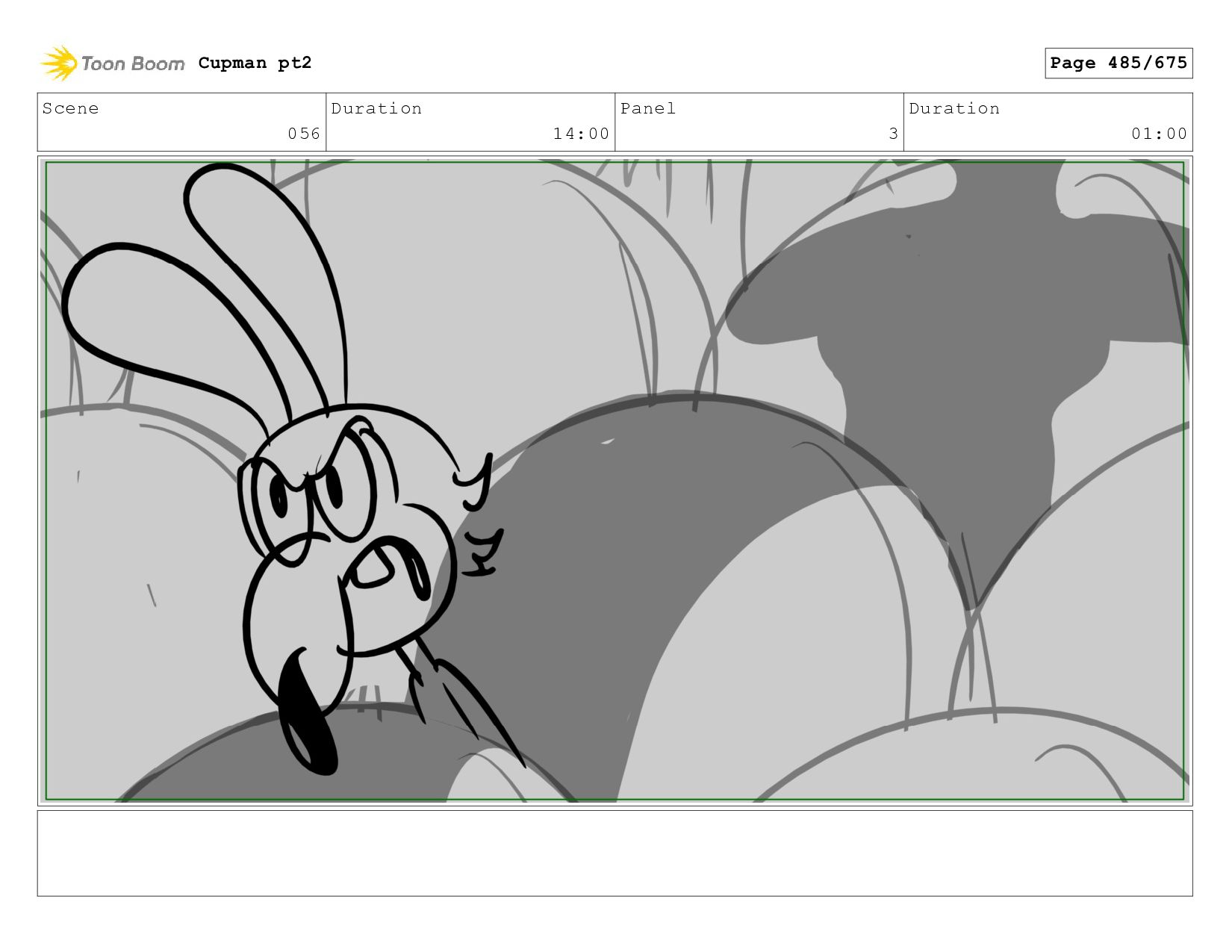The image size is (1232, 952).
Task: Click the panel duration value '01:00'
Action: pyautogui.click(x=1159, y=134)
